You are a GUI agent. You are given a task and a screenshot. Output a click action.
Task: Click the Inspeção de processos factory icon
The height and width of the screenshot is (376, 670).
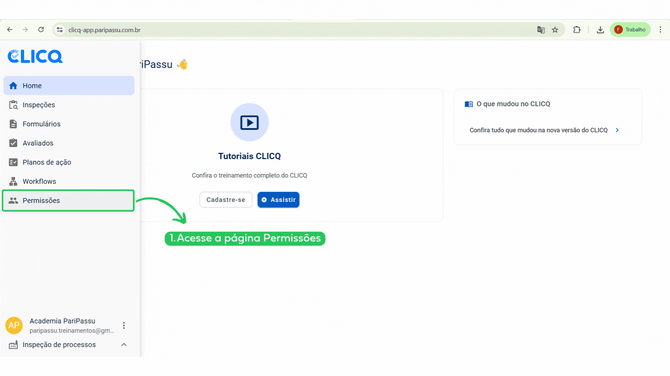point(13,345)
